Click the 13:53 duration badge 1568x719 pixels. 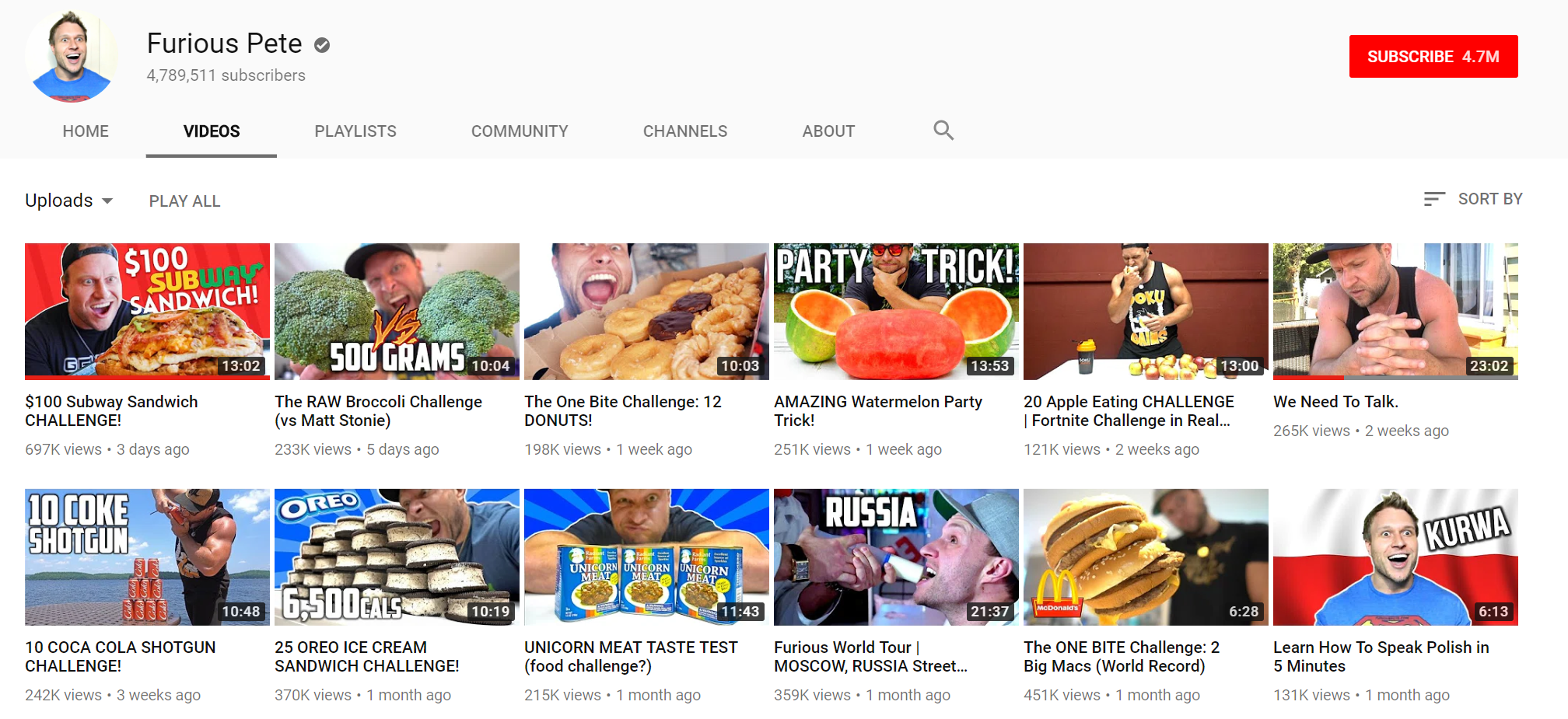(x=989, y=366)
